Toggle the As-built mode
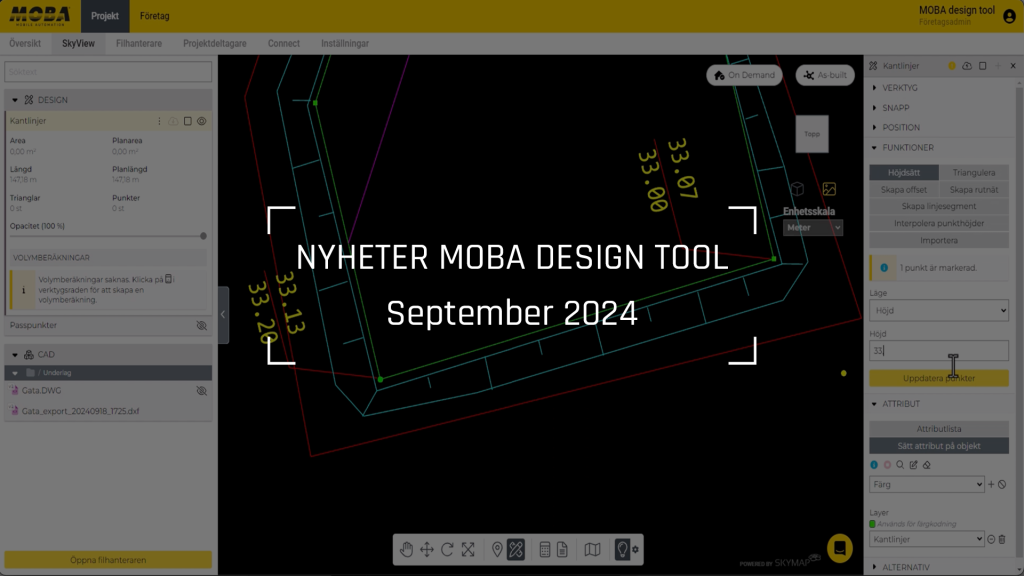 pos(825,75)
